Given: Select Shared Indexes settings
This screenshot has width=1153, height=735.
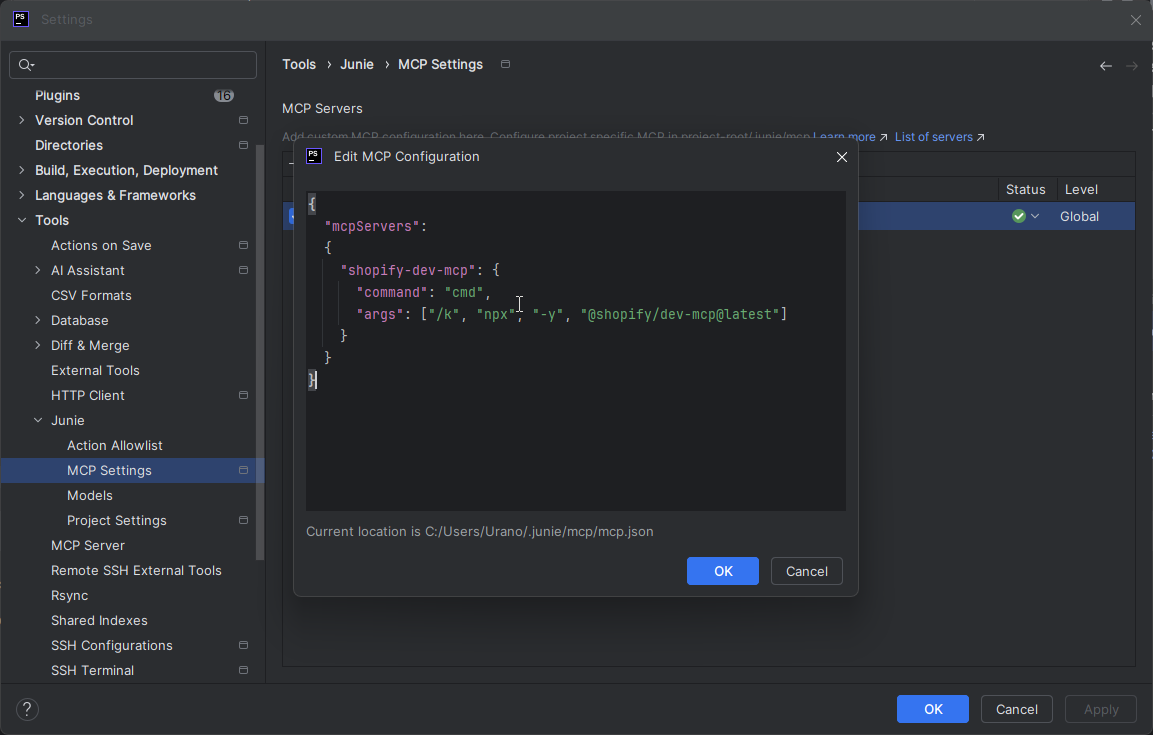Looking at the screenshot, I should [99, 620].
